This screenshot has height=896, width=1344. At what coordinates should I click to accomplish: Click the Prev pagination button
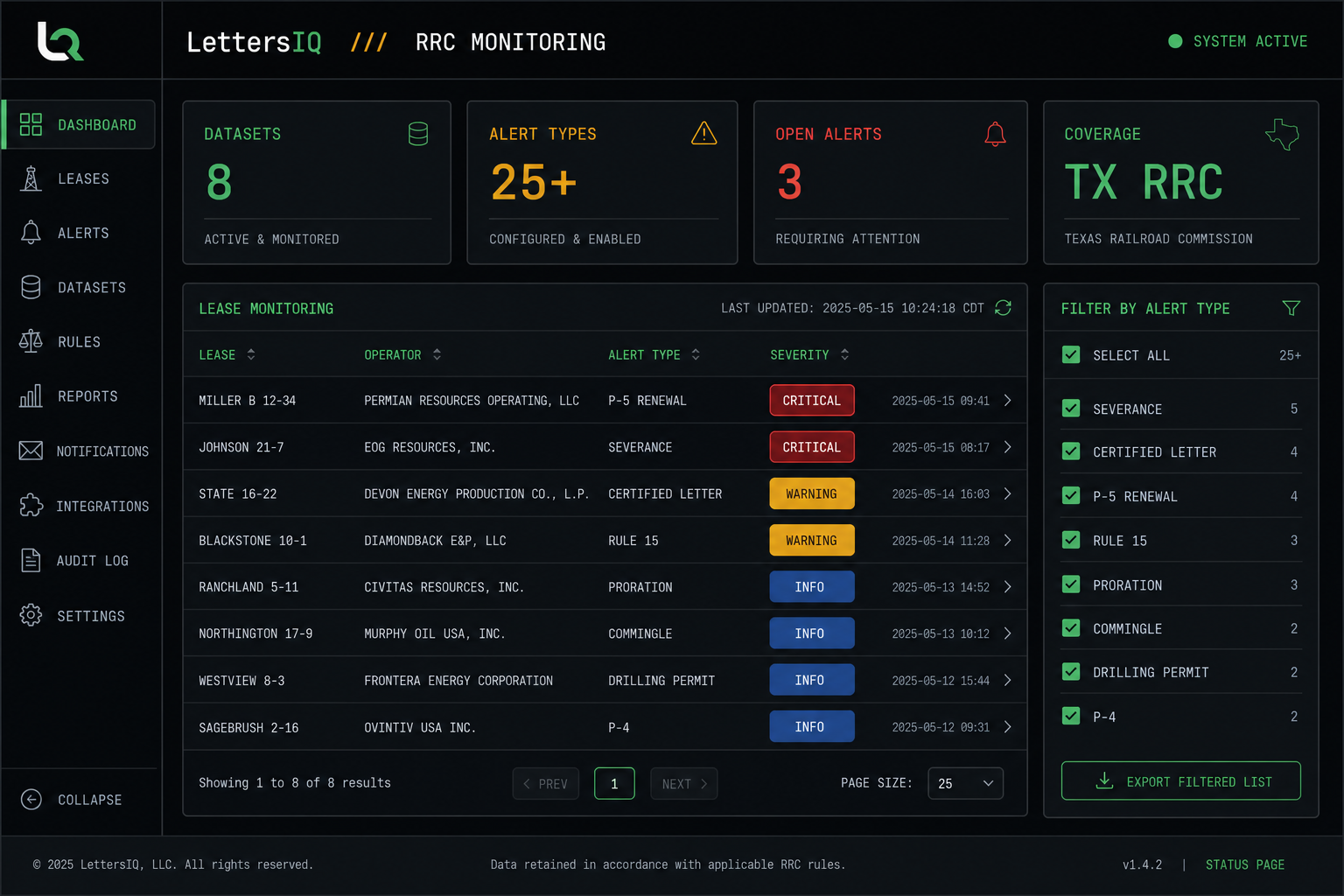pos(545,783)
